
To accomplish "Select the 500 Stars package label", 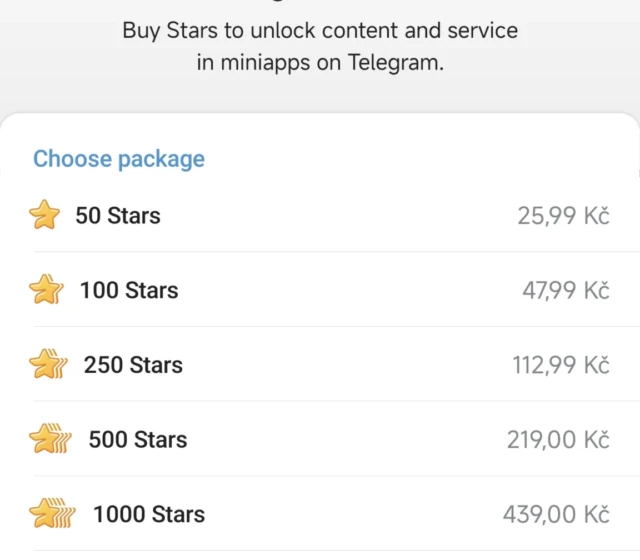I will click(138, 439).
